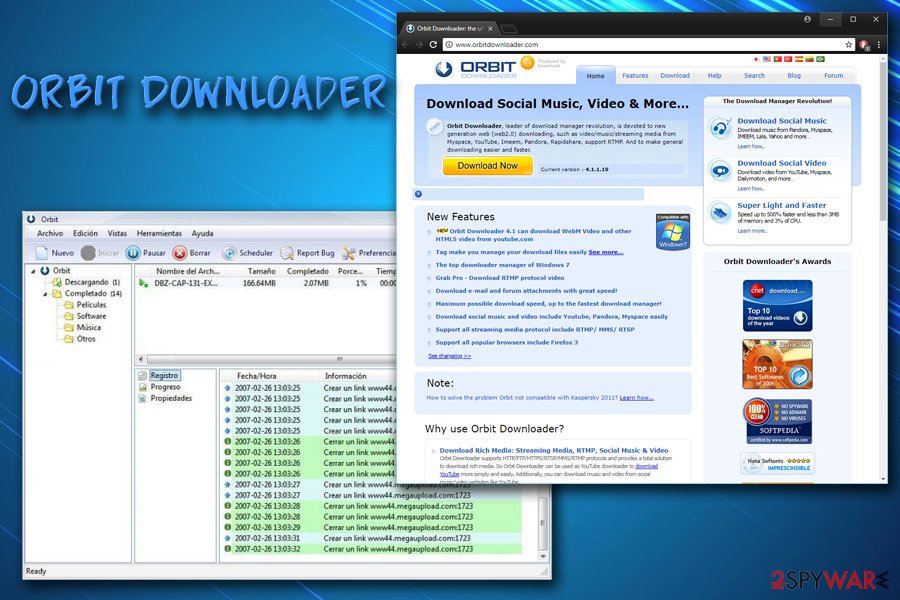Open the Herramientas menu
Viewport: 900px width, 600px height.
click(159, 233)
